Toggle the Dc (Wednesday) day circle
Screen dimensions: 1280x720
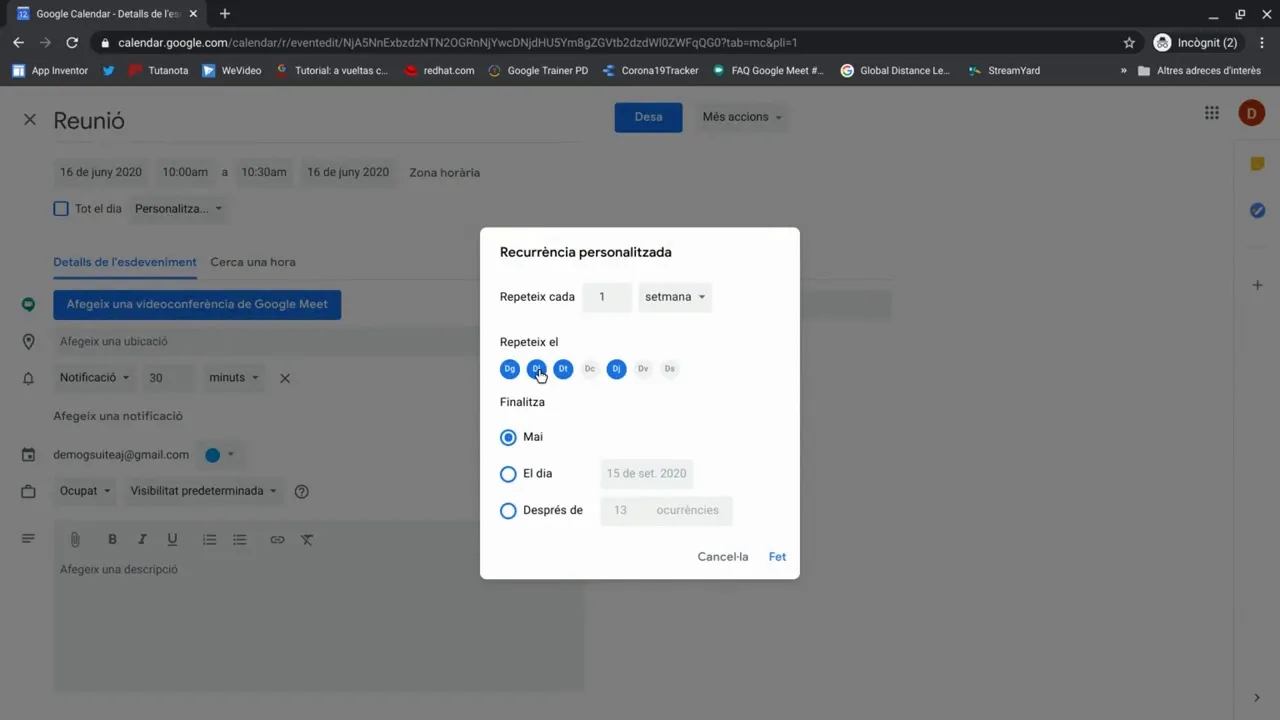click(590, 369)
